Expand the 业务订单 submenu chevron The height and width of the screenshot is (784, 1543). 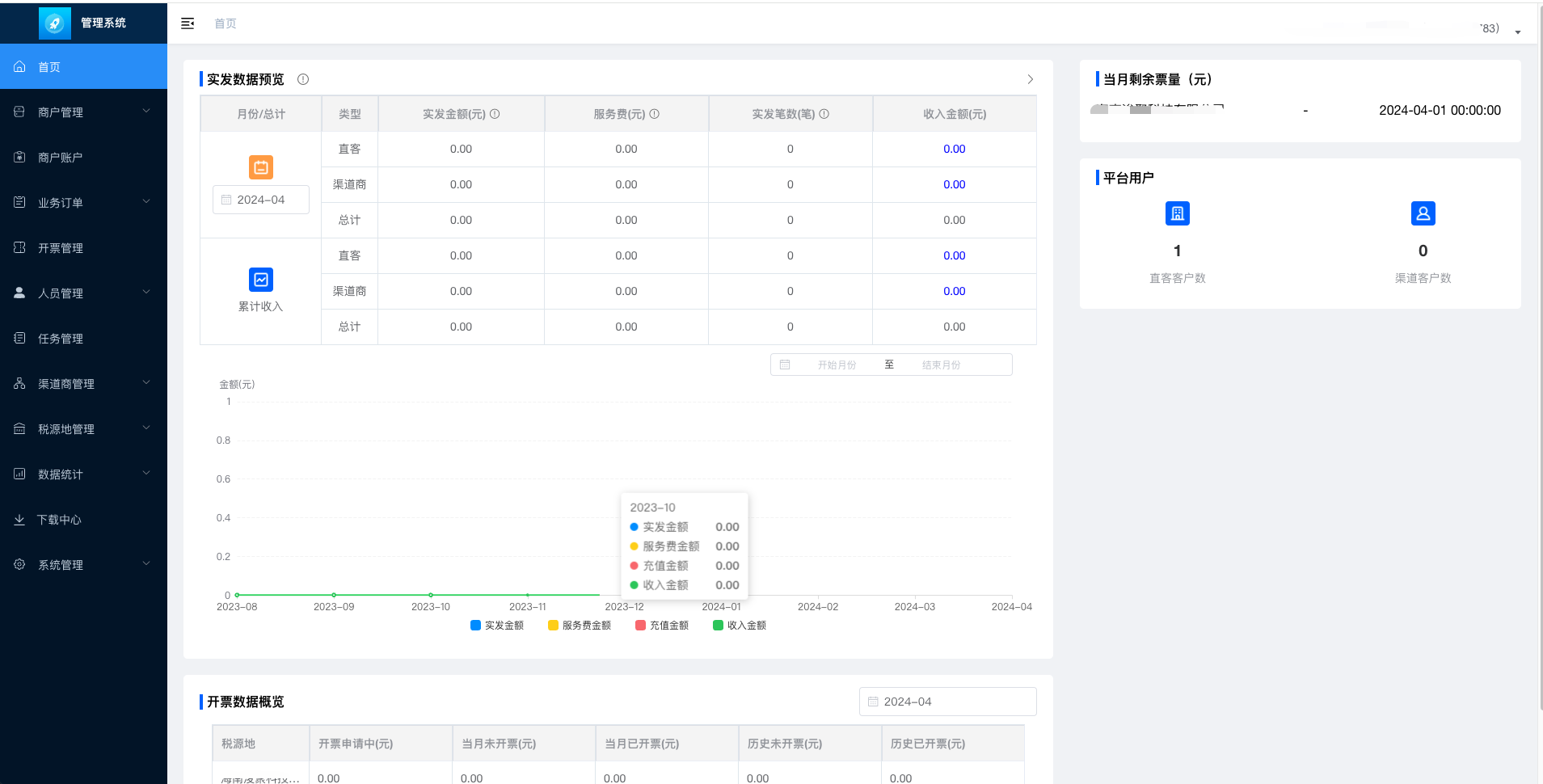coord(146,201)
